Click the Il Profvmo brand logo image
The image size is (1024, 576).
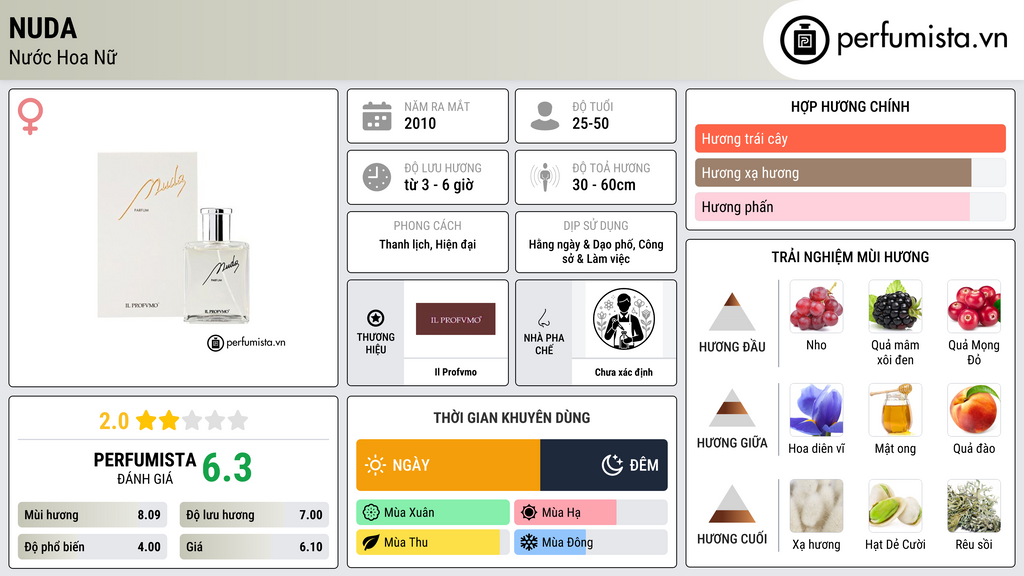click(456, 319)
